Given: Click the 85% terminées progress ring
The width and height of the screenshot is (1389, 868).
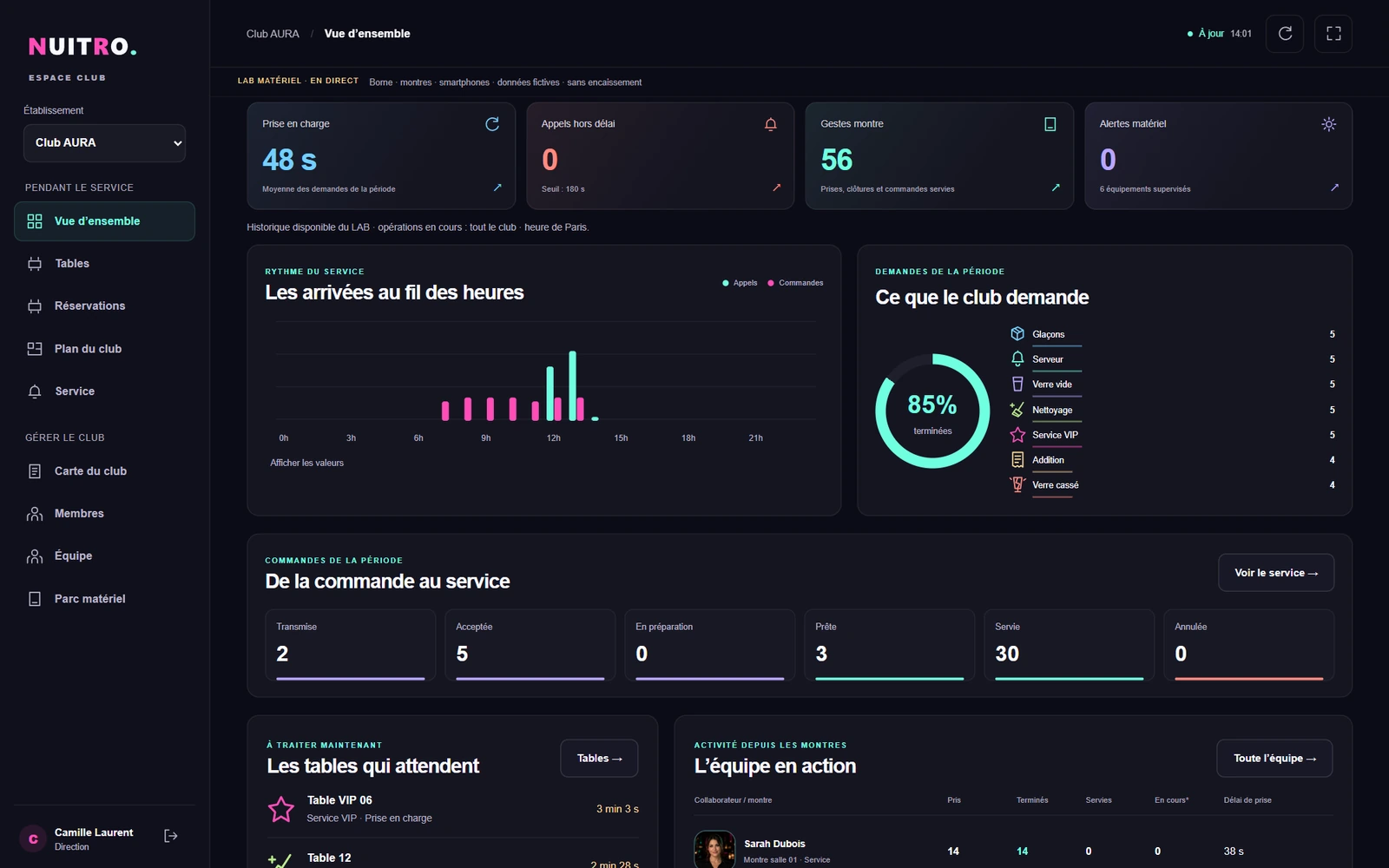Looking at the screenshot, I should click(x=932, y=411).
